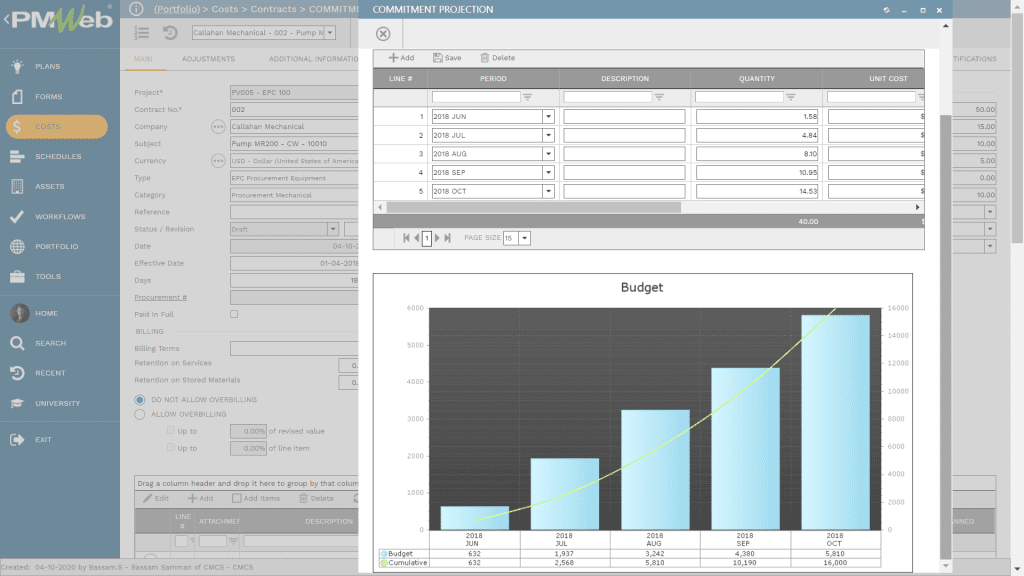Open the Additional Information tab
The width and height of the screenshot is (1024, 576).
click(x=313, y=59)
